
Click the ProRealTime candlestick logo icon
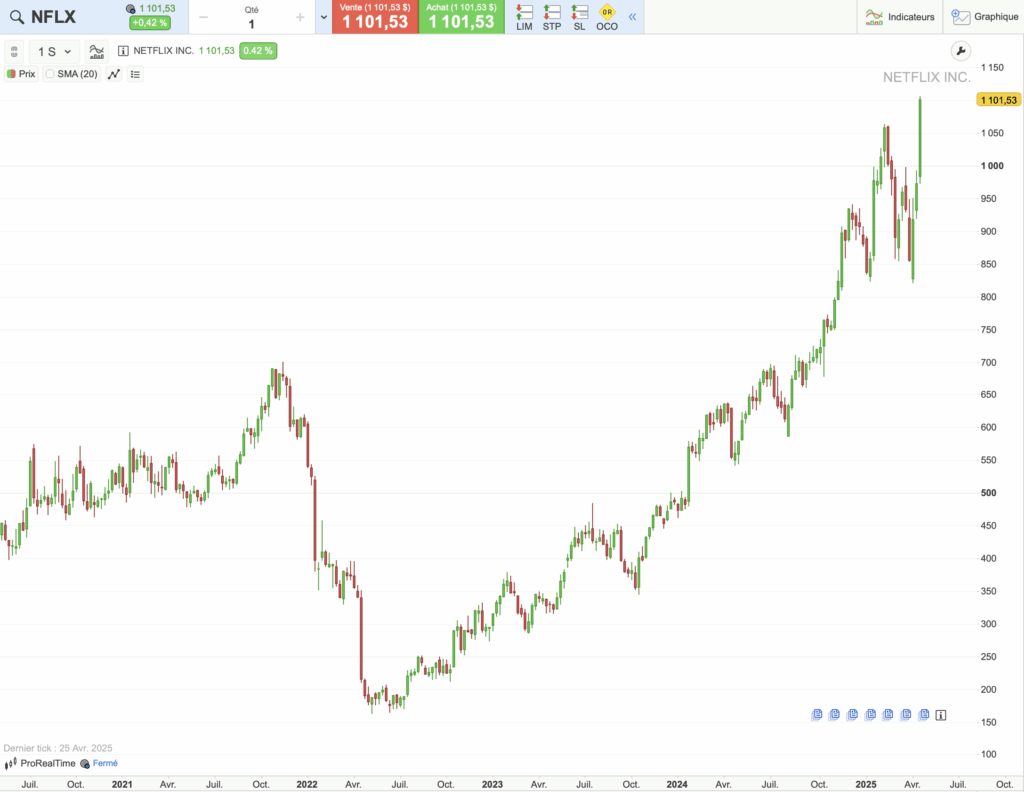tap(10, 763)
